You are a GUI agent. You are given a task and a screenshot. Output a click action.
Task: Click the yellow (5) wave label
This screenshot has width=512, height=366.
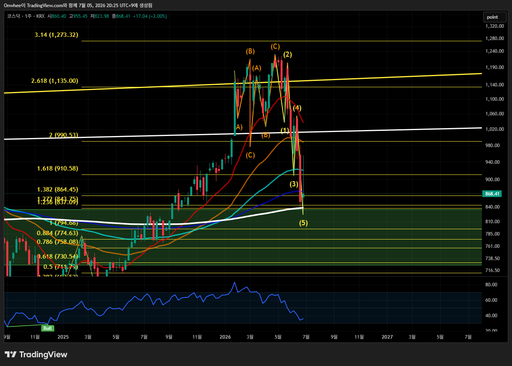pyautogui.click(x=303, y=223)
